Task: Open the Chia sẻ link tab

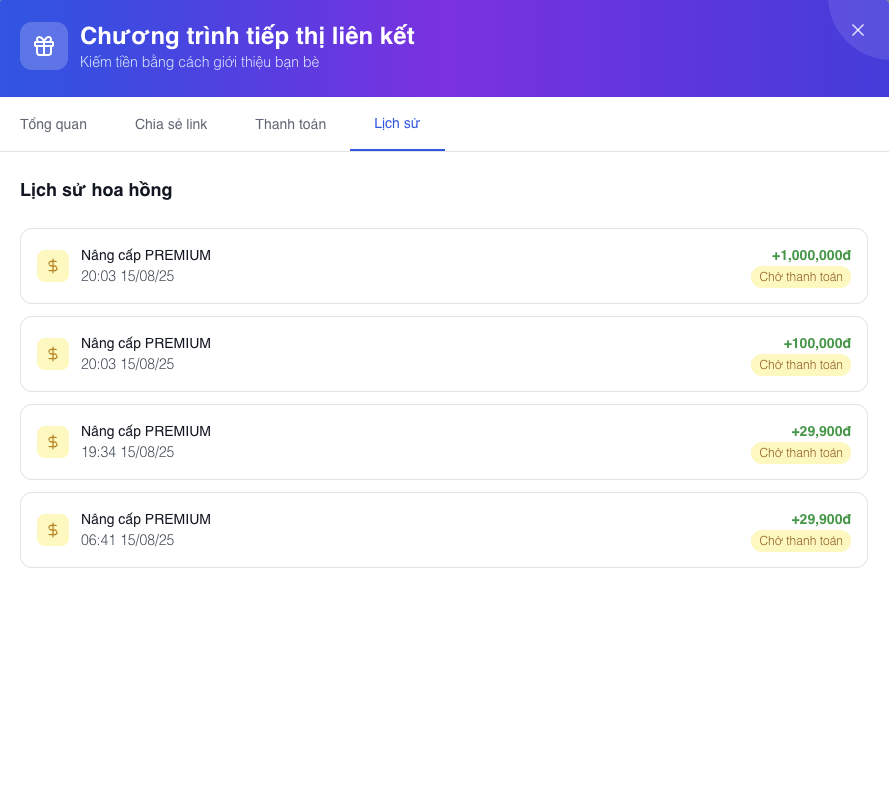Action: [x=171, y=124]
